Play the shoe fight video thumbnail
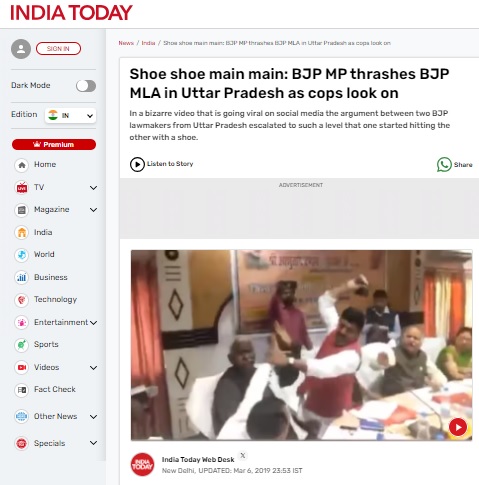This screenshot has width=479, height=485. click(458, 427)
